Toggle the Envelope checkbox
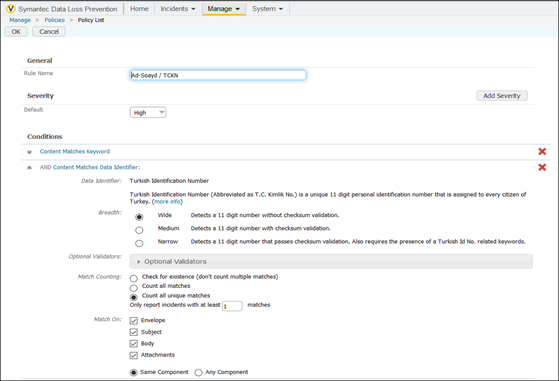Screen dimensions: 559x381 [x=134, y=321]
